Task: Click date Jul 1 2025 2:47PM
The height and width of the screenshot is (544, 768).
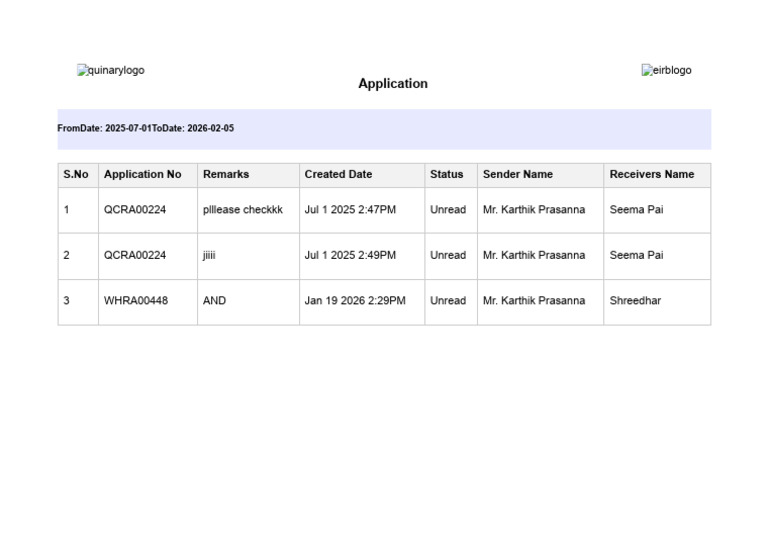Action: pyautogui.click(x=350, y=210)
